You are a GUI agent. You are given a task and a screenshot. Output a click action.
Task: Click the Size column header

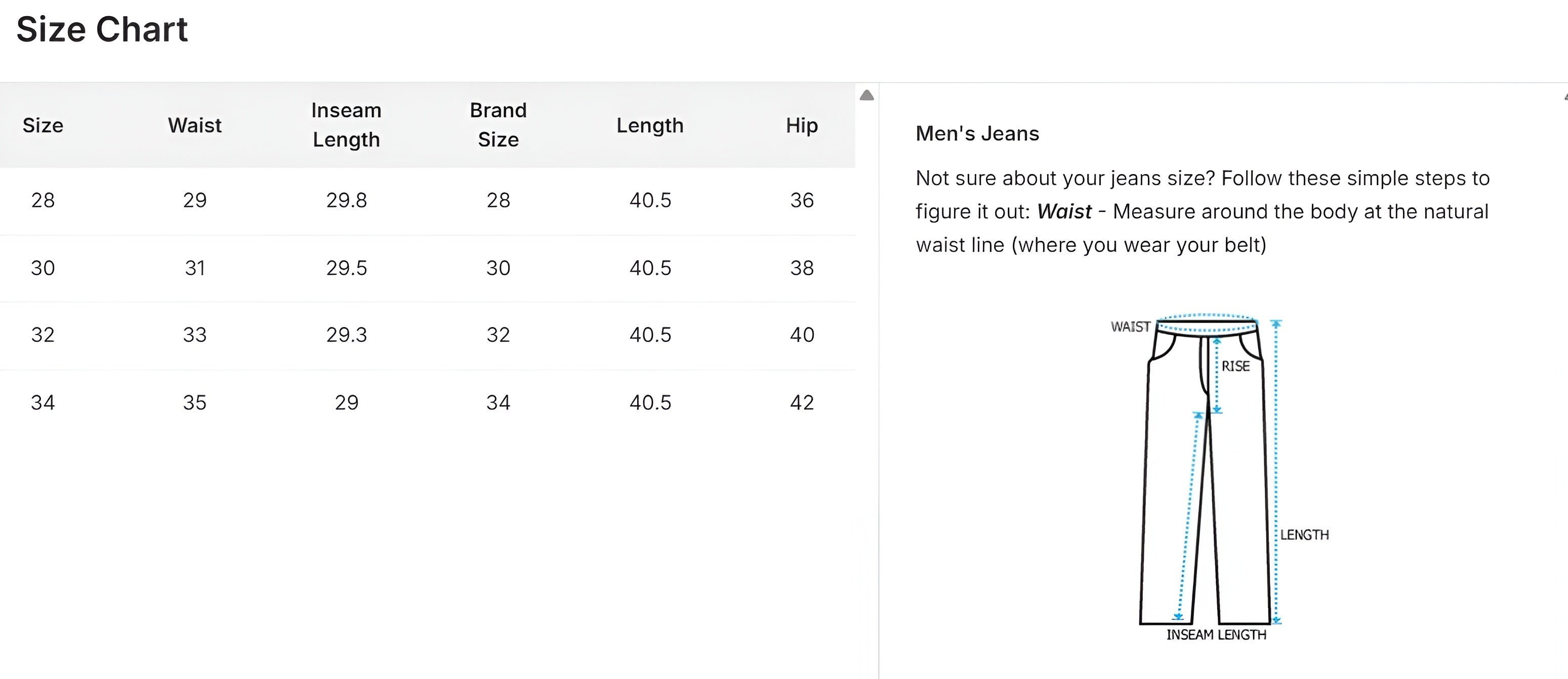[x=43, y=125]
